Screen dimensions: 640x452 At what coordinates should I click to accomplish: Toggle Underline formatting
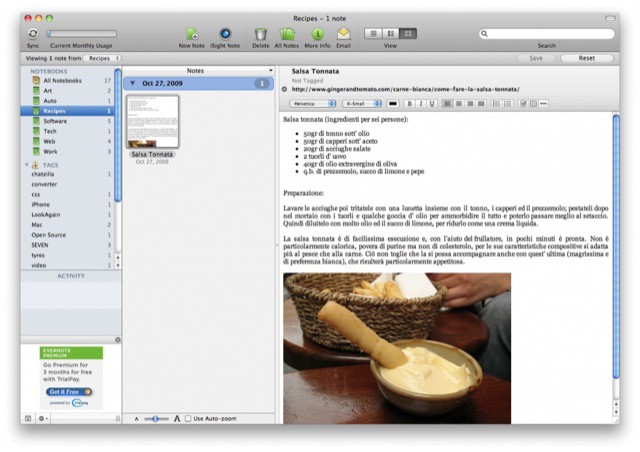(432, 104)
